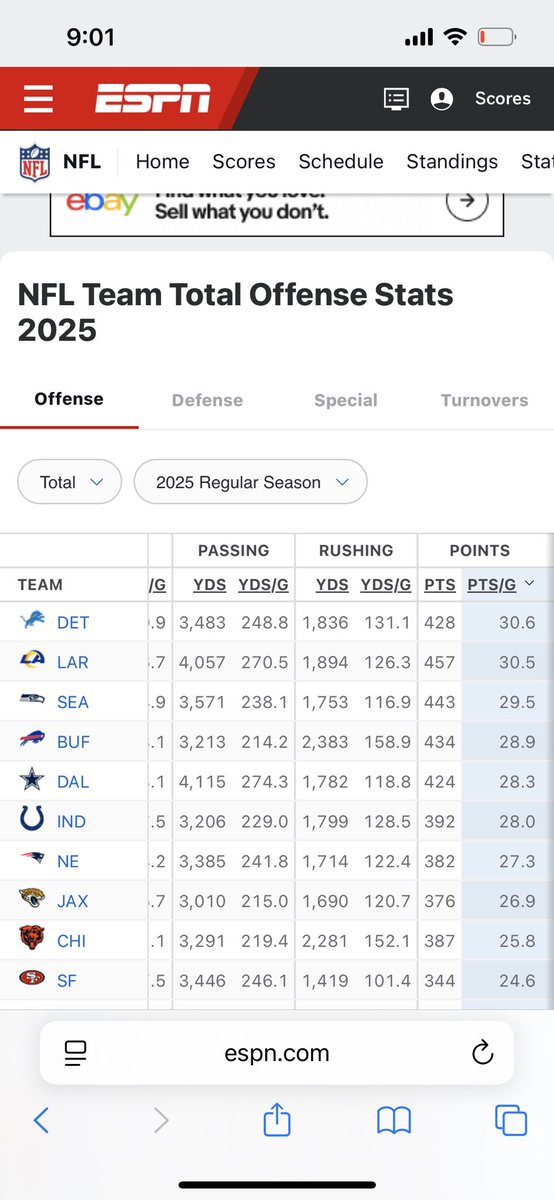Viewport: 554px width, 1200px height.
Task: Switch to the Defense tab
Action: tap(205, 400)
